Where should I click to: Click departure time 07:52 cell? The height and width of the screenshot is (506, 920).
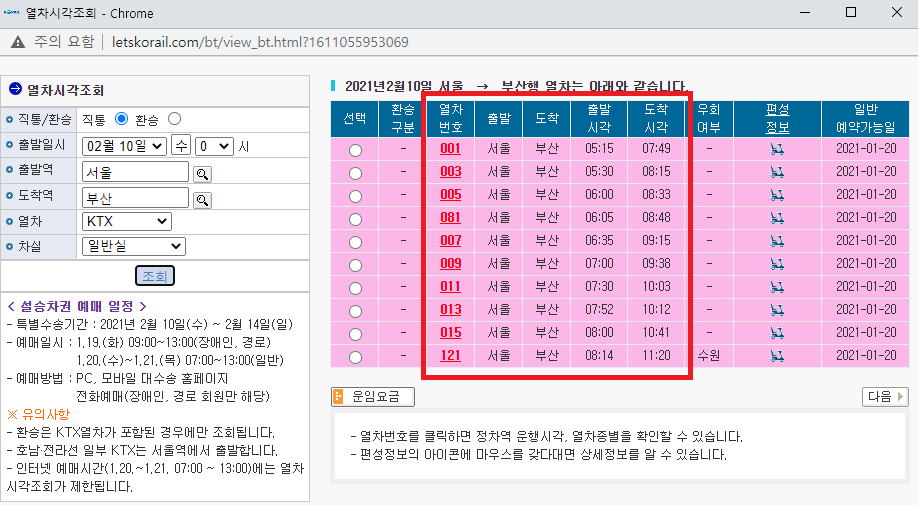click(x=599, y=309)
